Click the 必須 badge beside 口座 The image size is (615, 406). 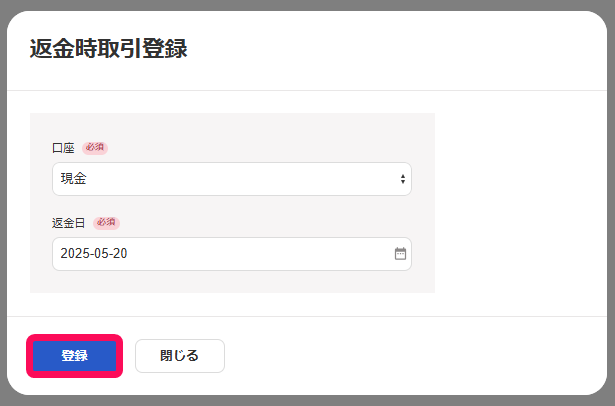click(95, 148)
